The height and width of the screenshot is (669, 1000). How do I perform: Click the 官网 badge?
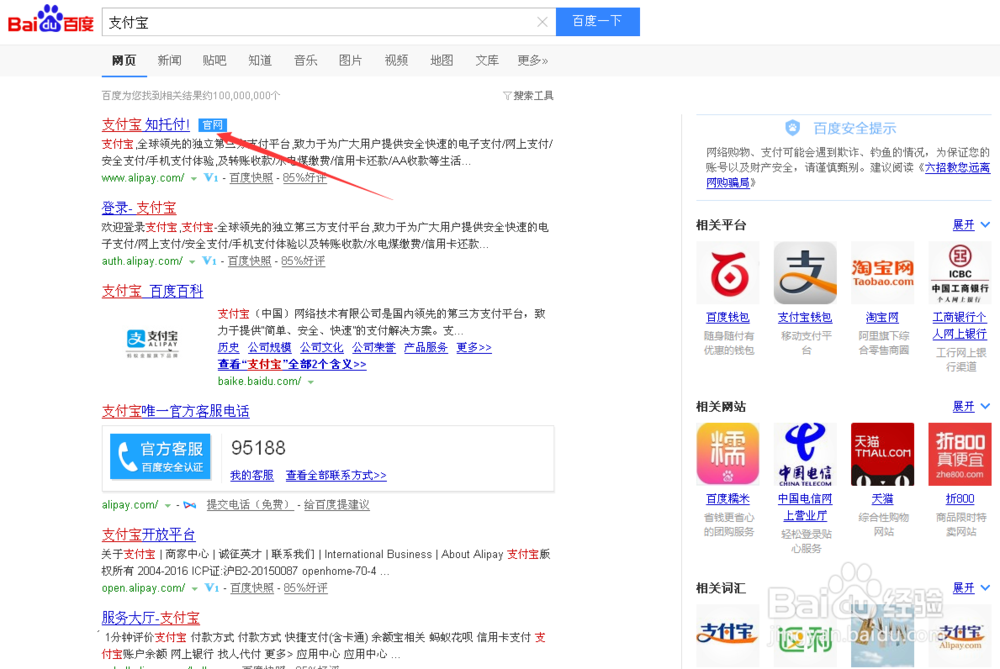click(212, 125)
